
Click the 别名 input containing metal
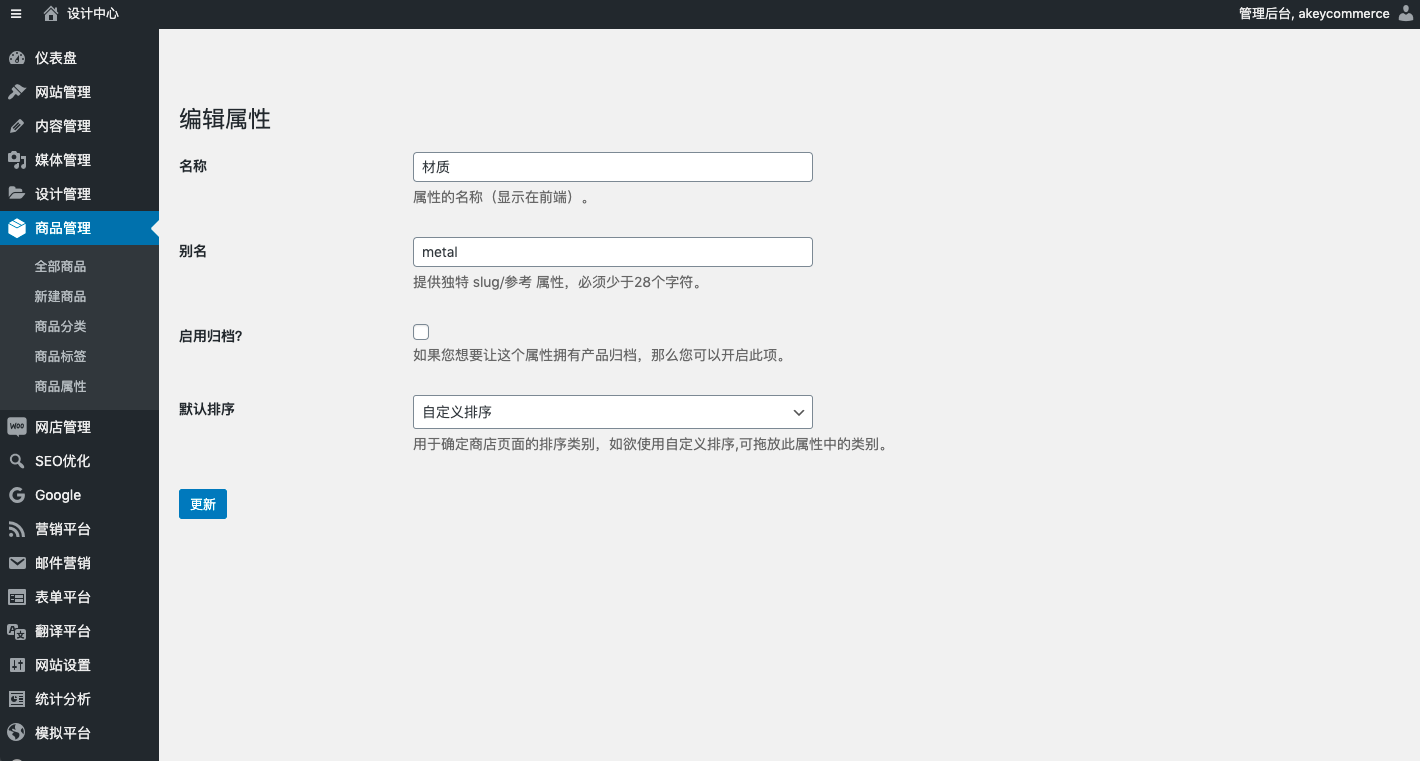[x=612, y=252]
